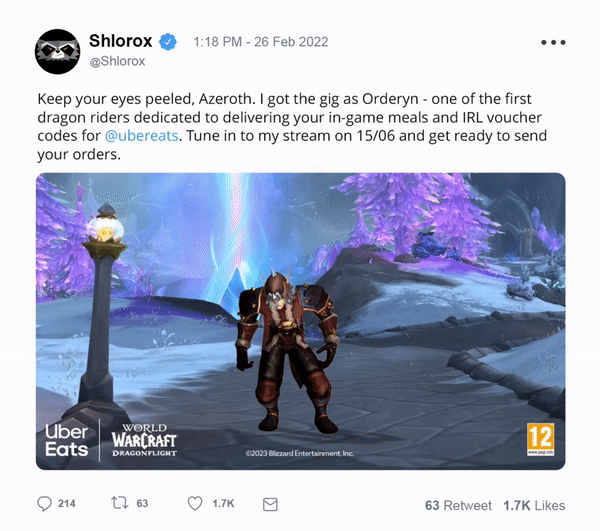
Task: Click the blue verified badge
Action: click(168, 42)
